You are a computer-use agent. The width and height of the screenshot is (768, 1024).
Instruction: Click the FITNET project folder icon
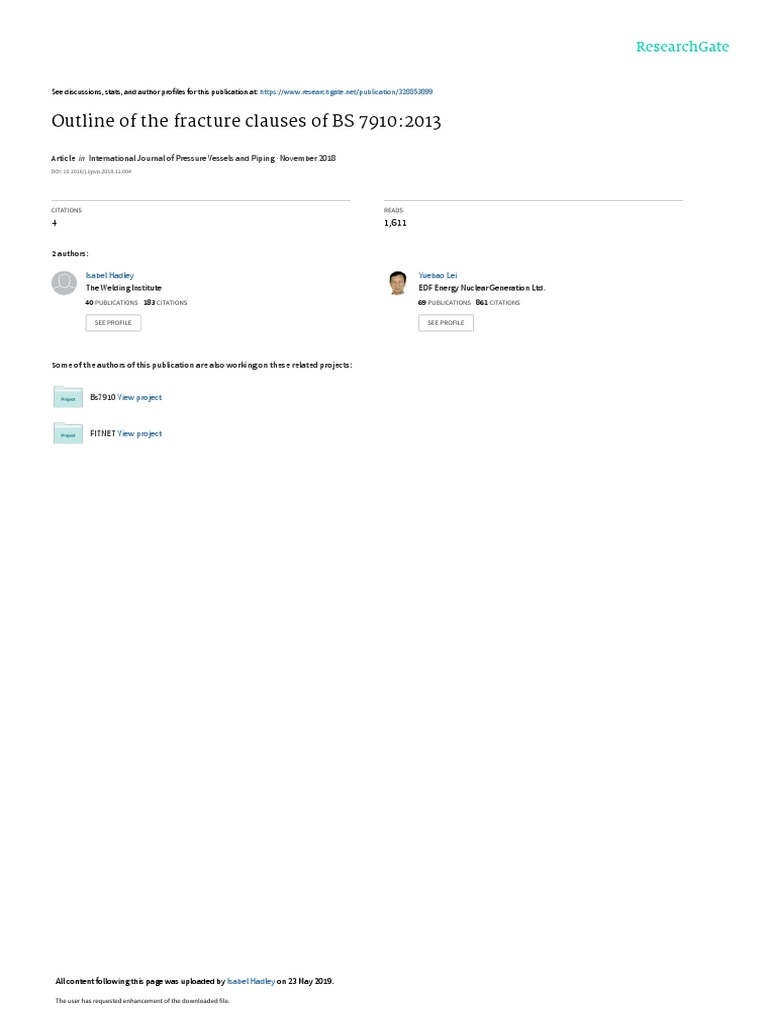pos(68,433)
